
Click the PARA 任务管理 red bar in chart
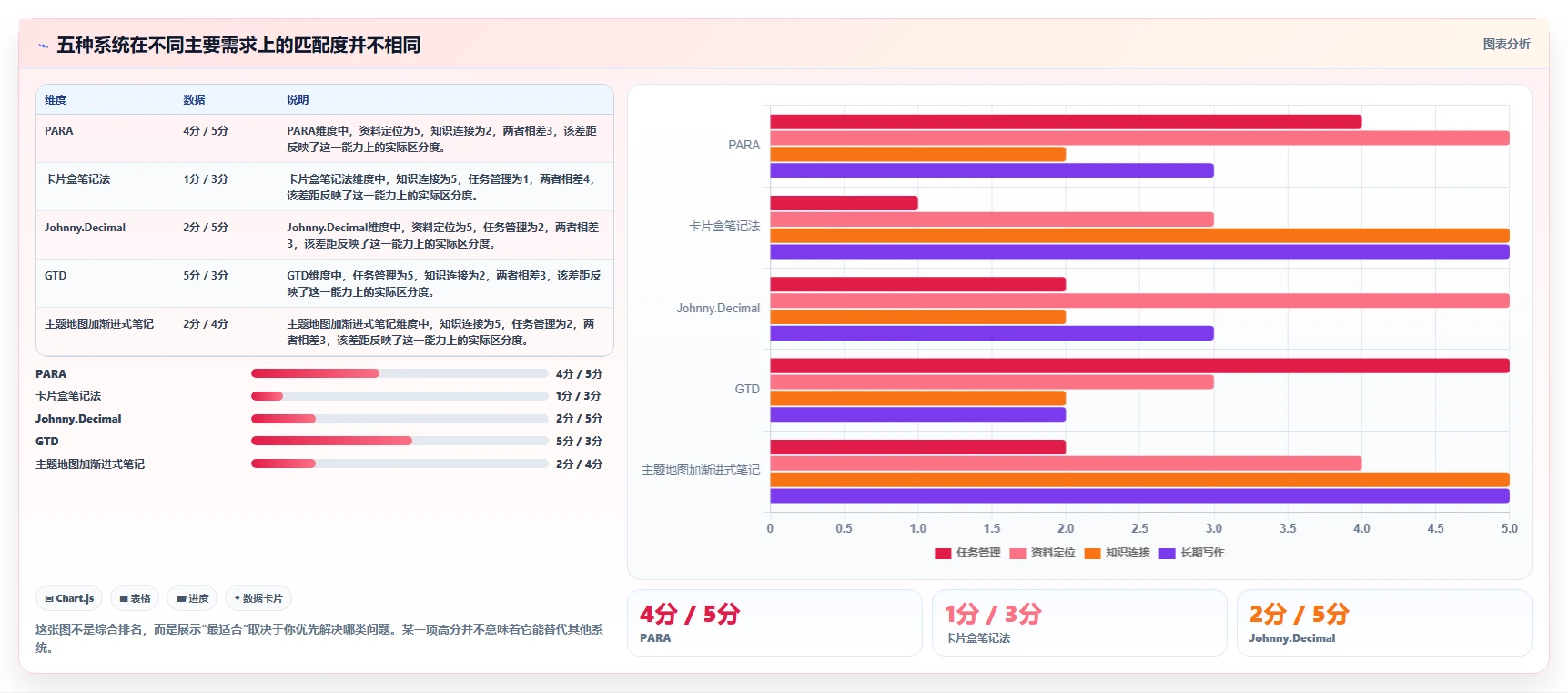pos(1066,122)
